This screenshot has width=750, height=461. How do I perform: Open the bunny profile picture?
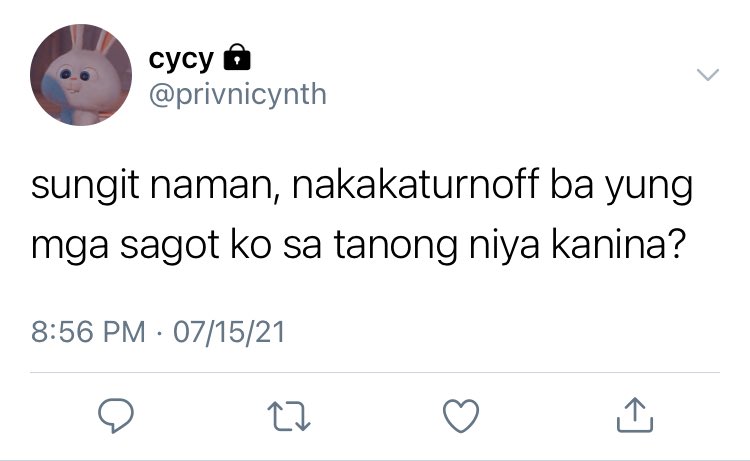81,75
